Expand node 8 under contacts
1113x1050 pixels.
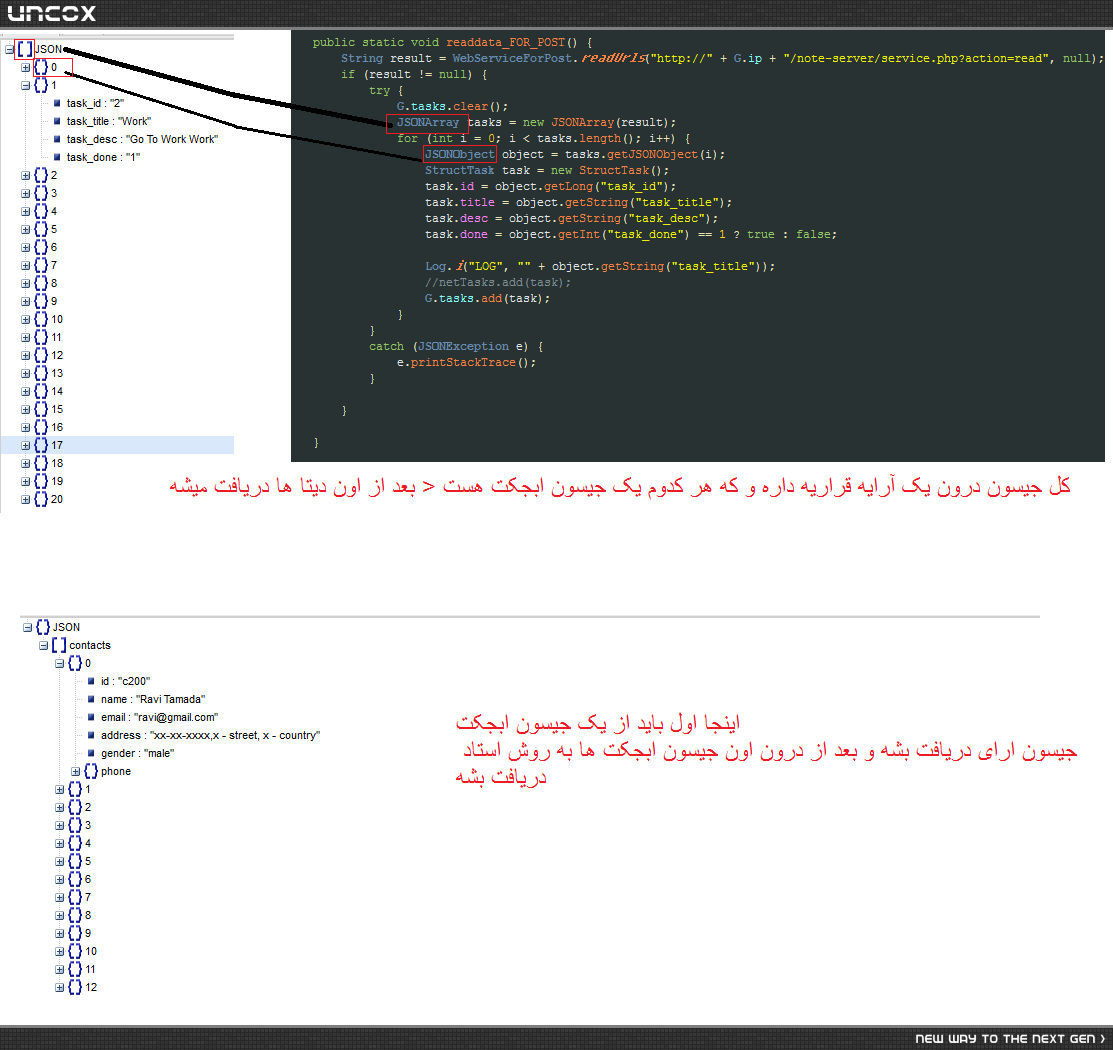[x=60, y=915]
